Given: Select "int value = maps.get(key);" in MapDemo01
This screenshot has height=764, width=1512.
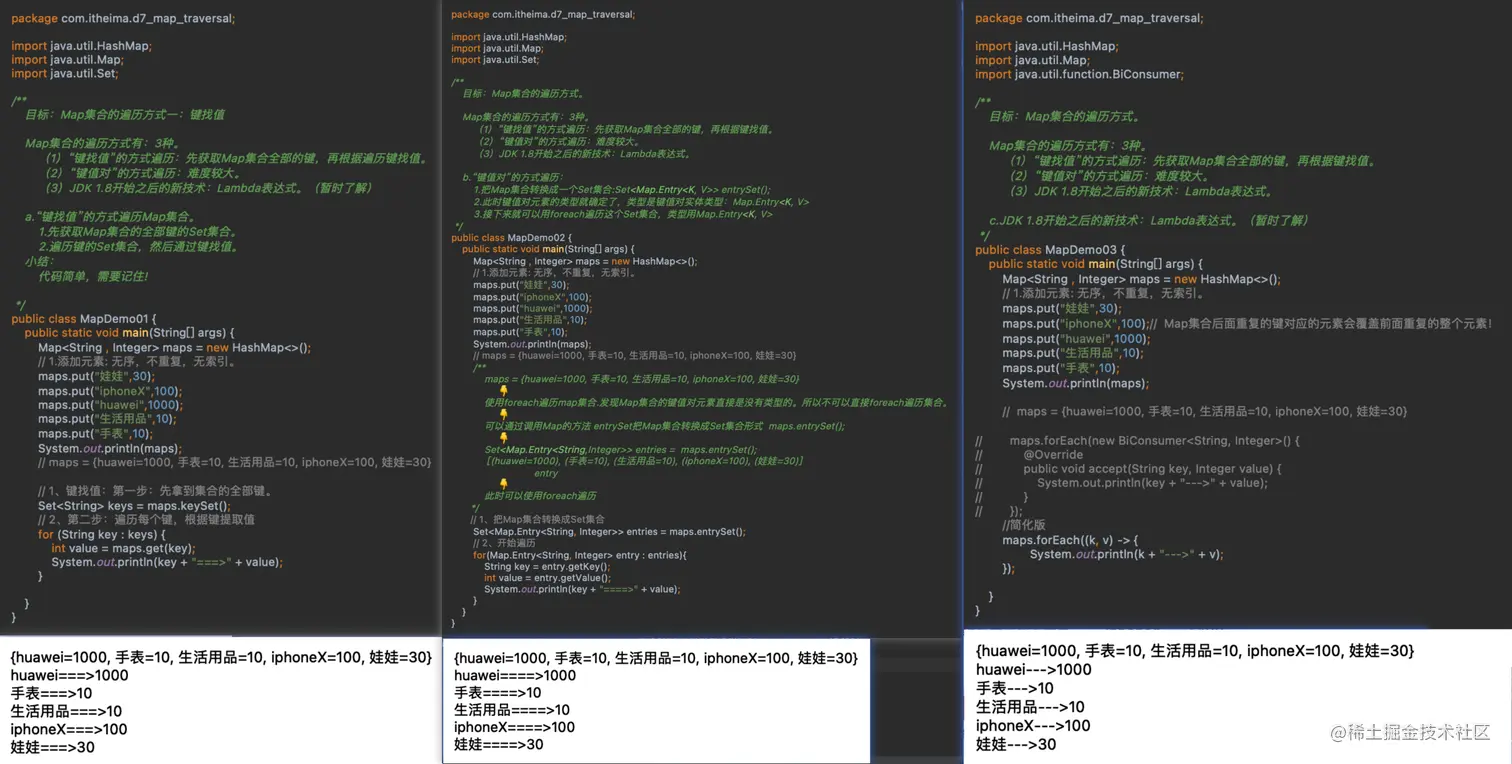Looking at the screenshot, I should click(123, 548).
